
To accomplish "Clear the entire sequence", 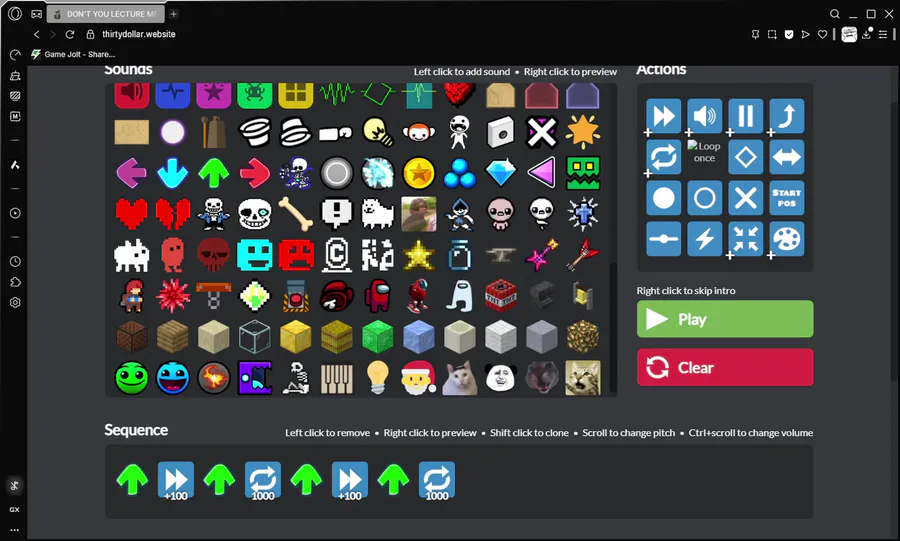I will pos(725,367).
